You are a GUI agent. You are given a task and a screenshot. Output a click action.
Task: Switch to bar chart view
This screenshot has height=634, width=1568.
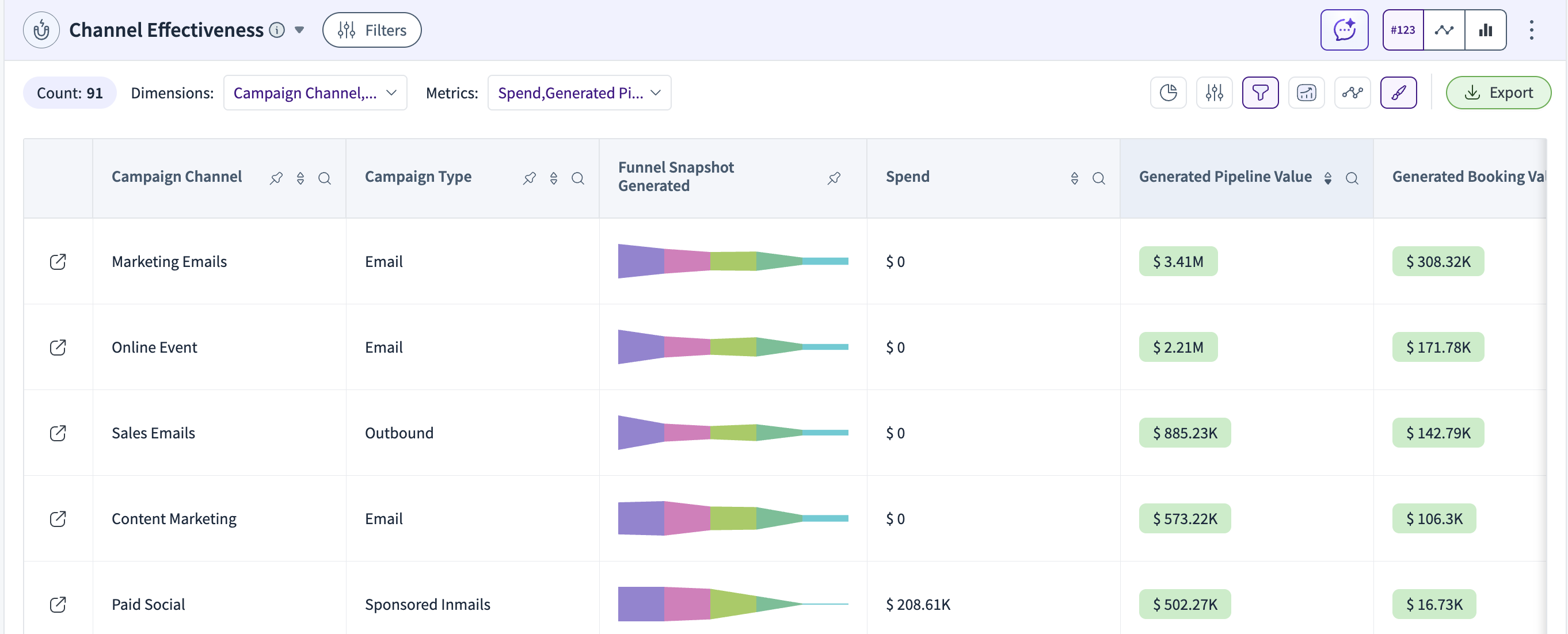1485,30
